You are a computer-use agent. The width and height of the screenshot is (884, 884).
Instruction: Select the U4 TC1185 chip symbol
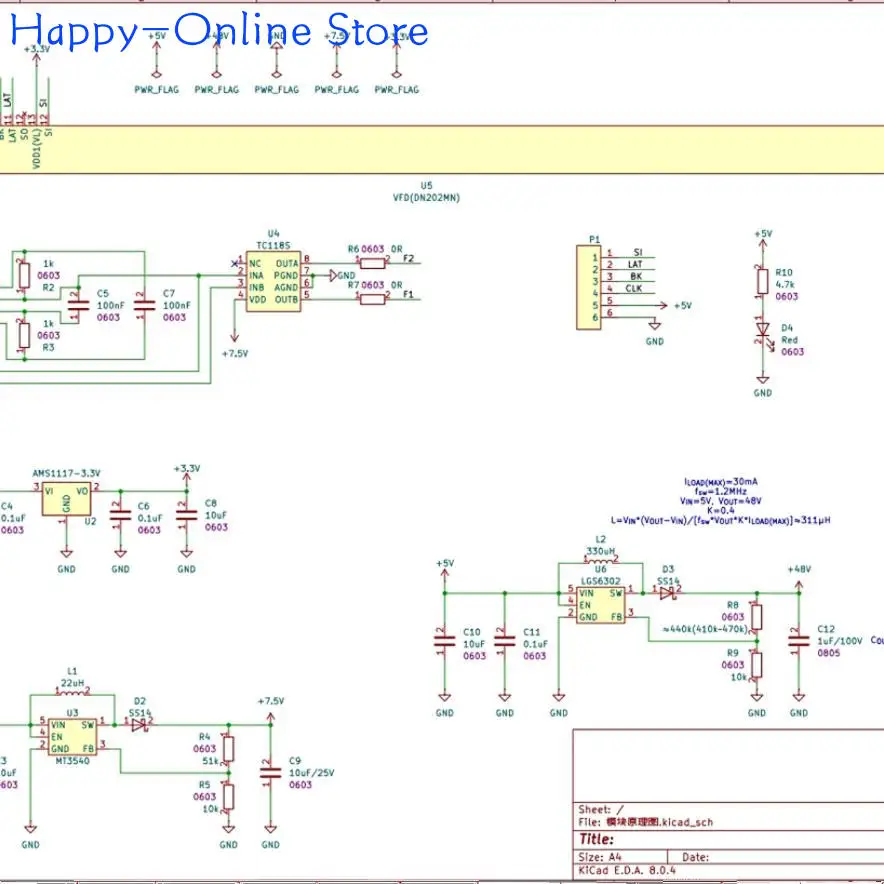pyautogui.click(x=273, y=281)
